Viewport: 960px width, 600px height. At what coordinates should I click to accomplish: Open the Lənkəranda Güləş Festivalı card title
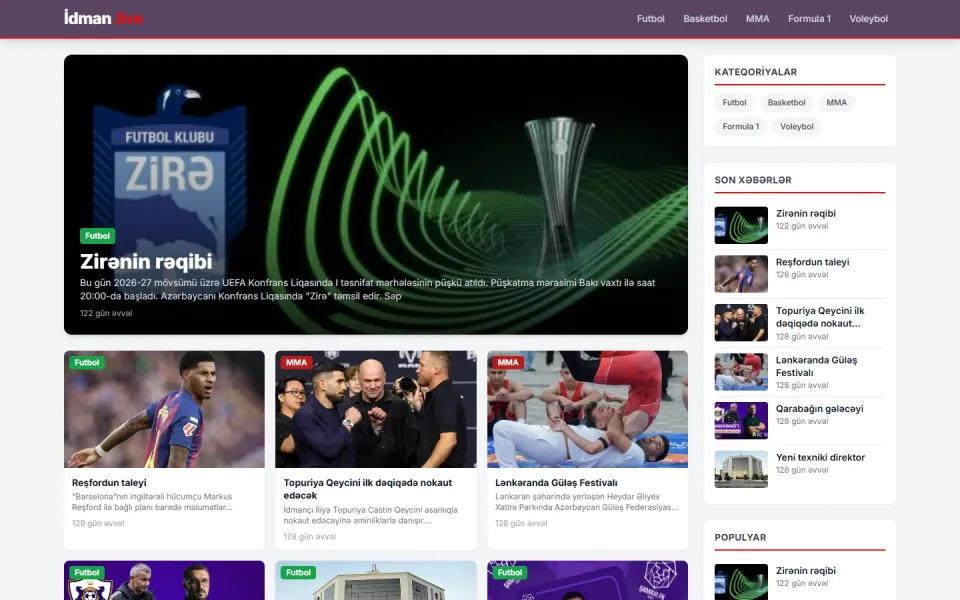click(556, 482)
